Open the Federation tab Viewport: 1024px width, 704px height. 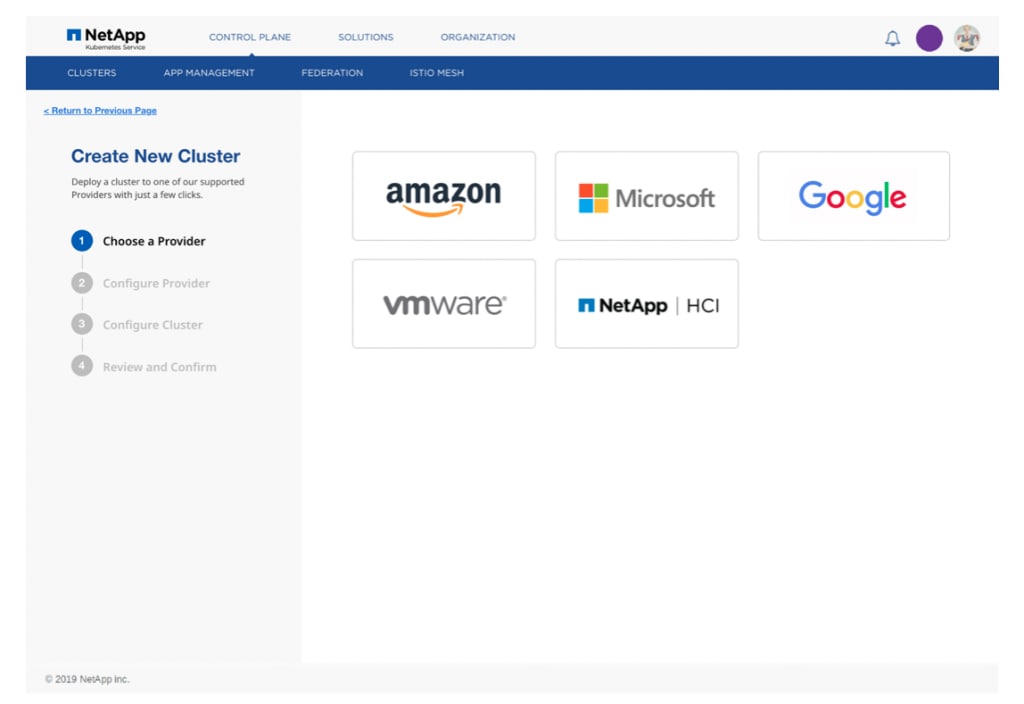tap(332, 73)
